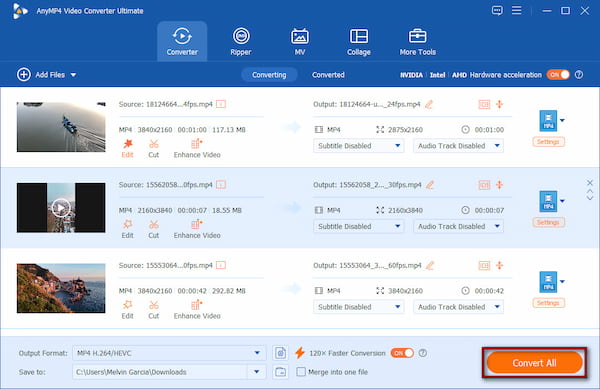Image resolution: width=600 pixels, height=389 pixels.
Task: Open Audio Track dropdown for 18124664 output
Action: click(x=458, y=146)
